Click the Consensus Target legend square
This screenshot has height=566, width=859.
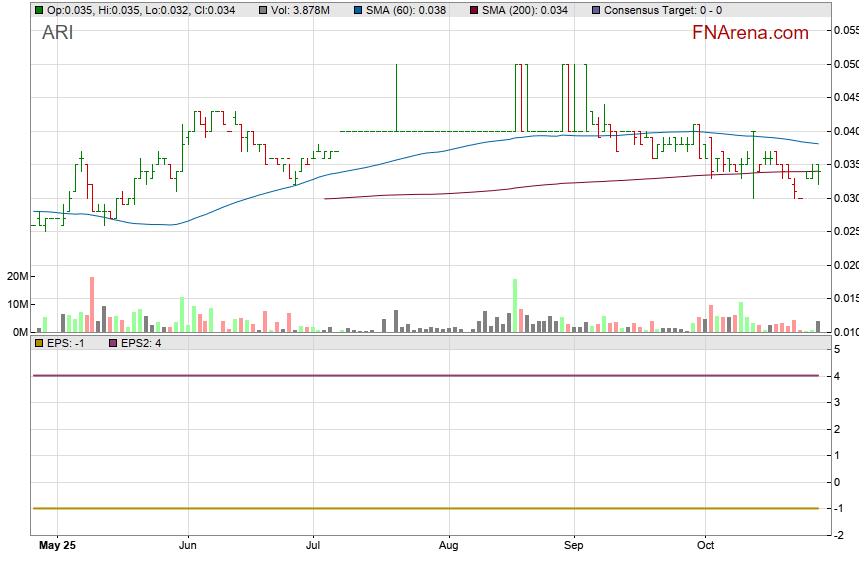[x=597, y=9]
